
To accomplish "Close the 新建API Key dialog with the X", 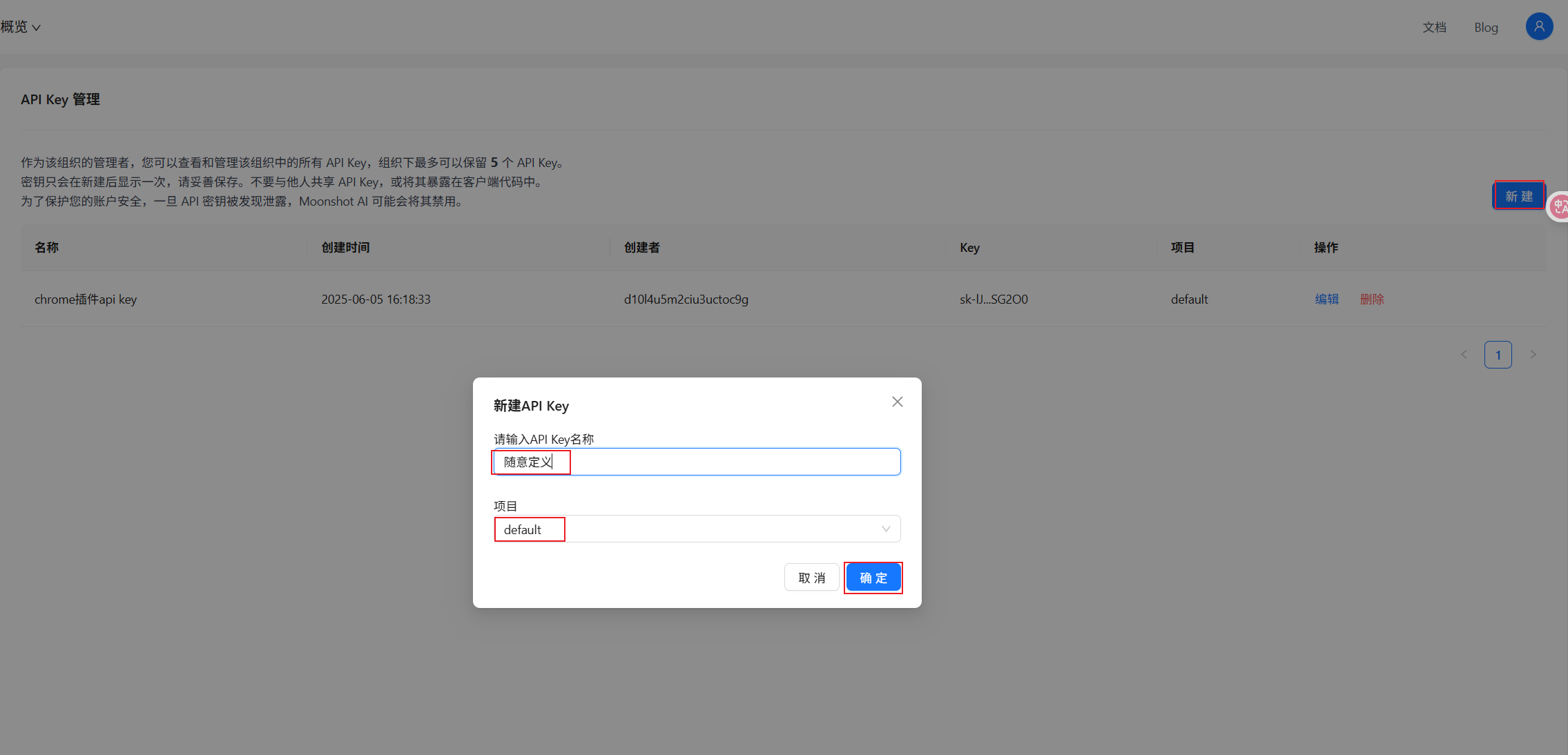I will pyautogui.click(x=896, y=401).
